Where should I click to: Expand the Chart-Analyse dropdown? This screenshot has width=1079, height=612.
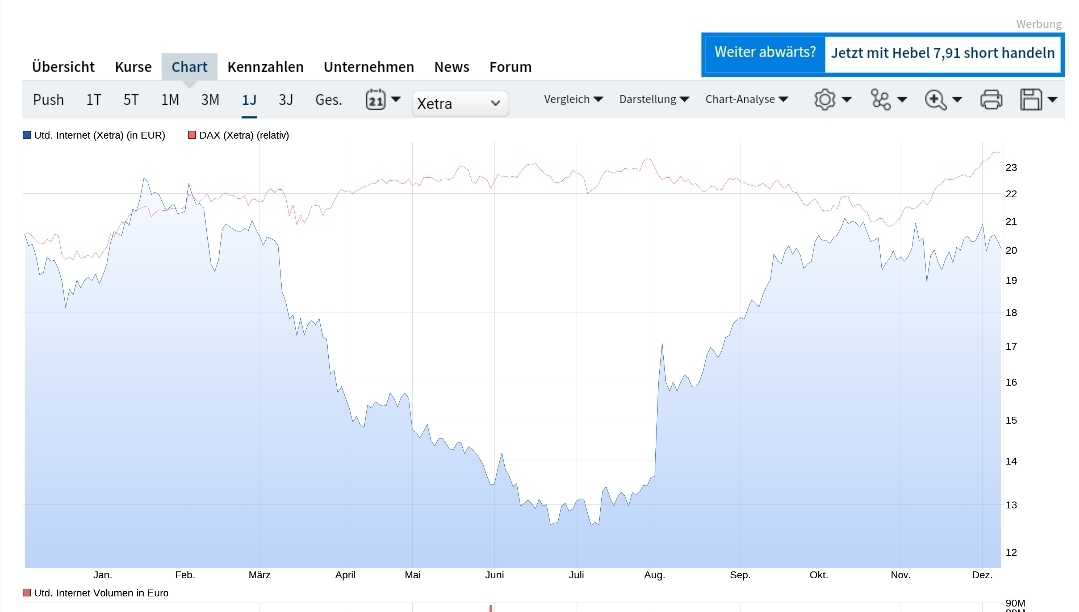click(x=746, y=100)
